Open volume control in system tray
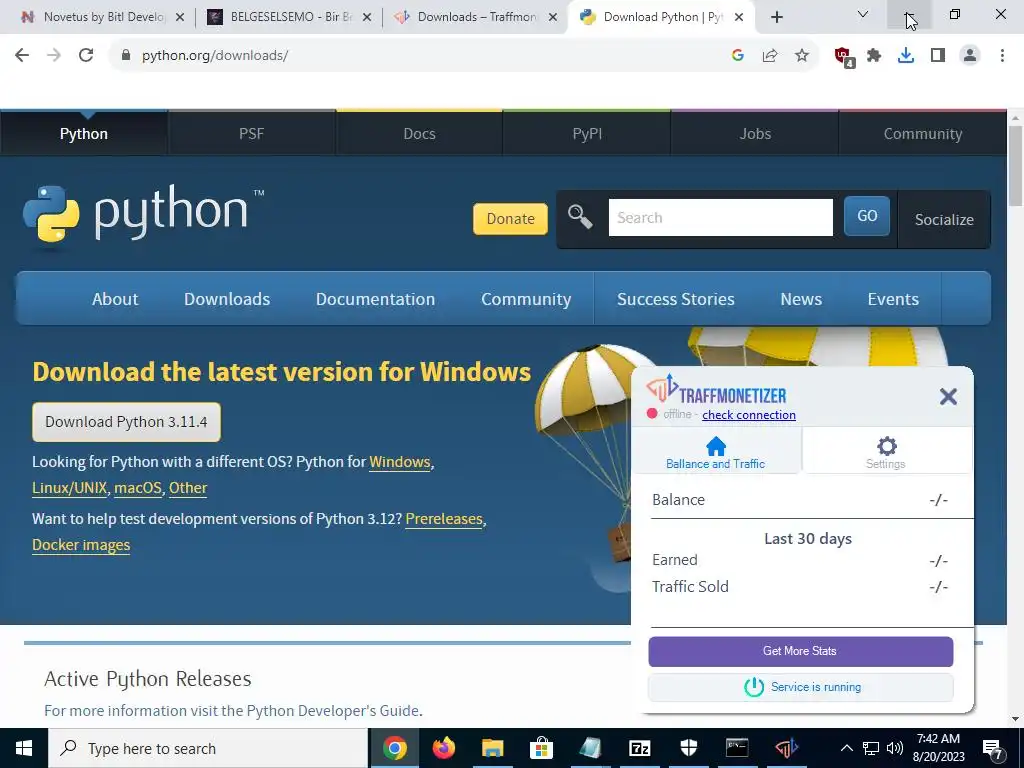Viewport: 1024px width, 768px height. (895, 748)
